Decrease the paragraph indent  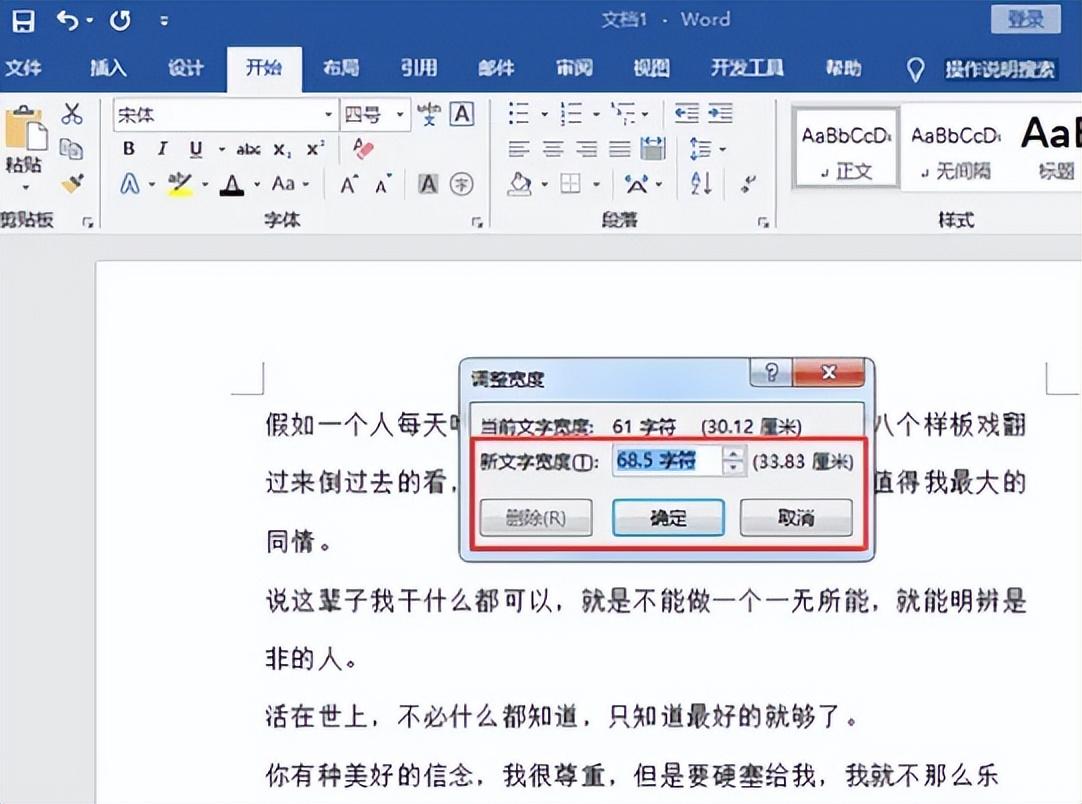[x=687, y=114]
